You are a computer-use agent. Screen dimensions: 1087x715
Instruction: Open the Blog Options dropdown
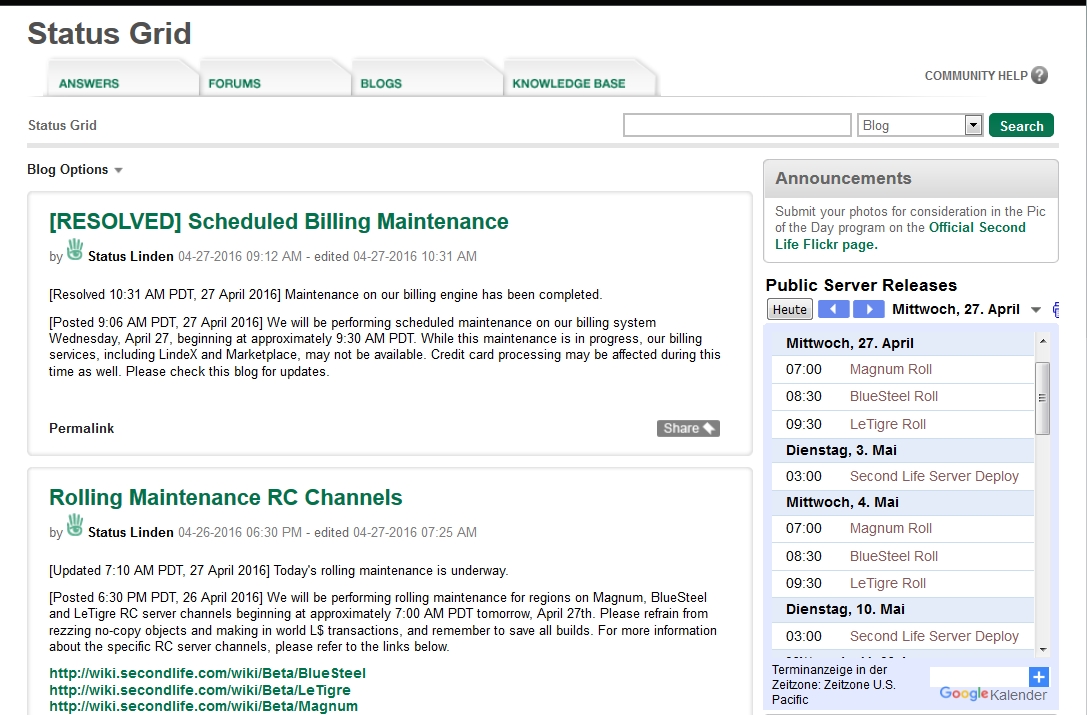tap(74, 170)
